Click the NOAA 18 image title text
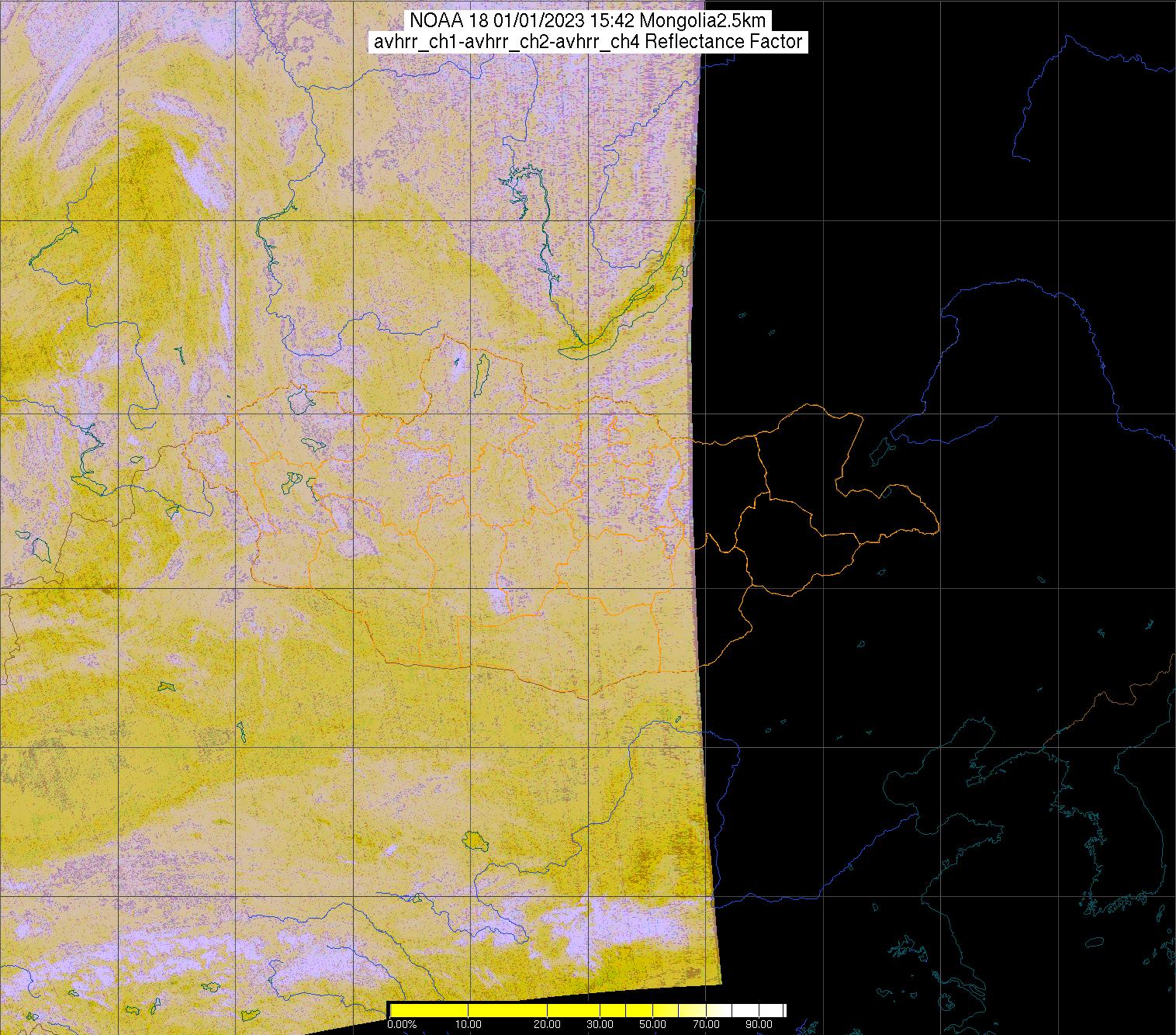The height and width of the screenshot is (1035, 1176). pos(587,21)
